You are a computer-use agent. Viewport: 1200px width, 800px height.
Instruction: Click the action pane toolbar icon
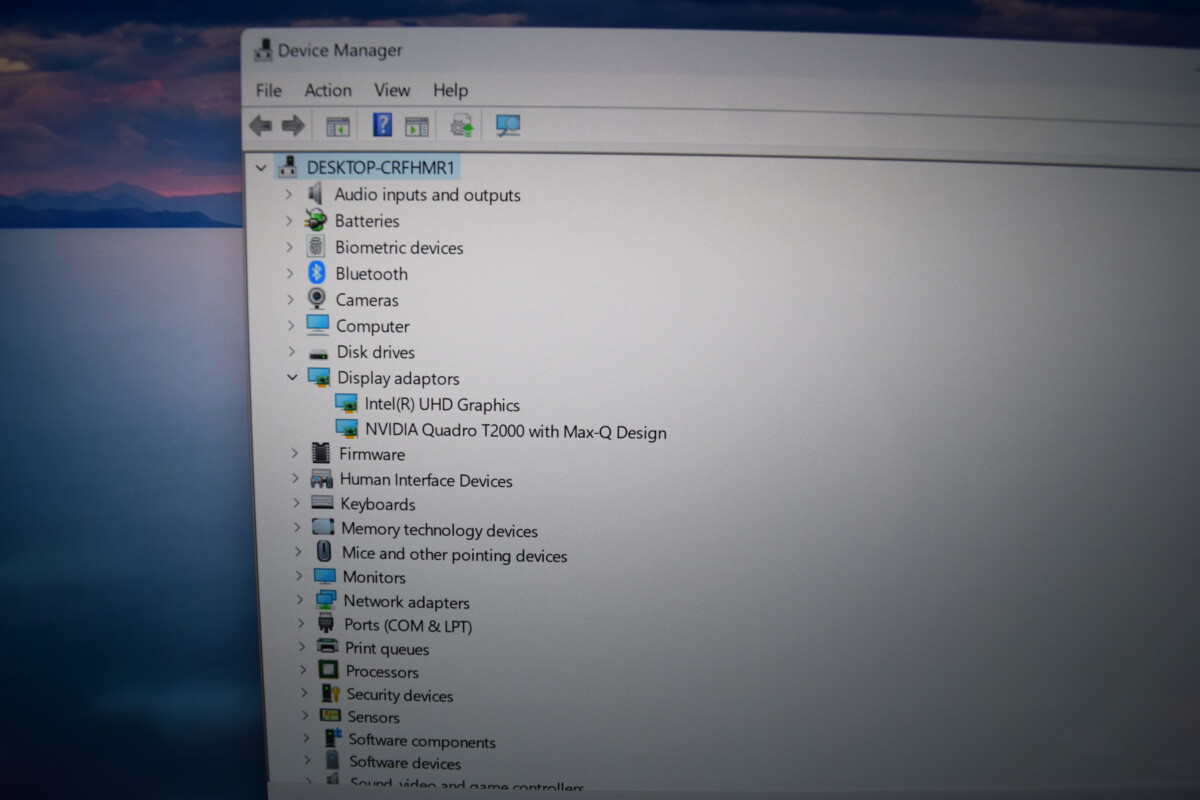(416, 126)
